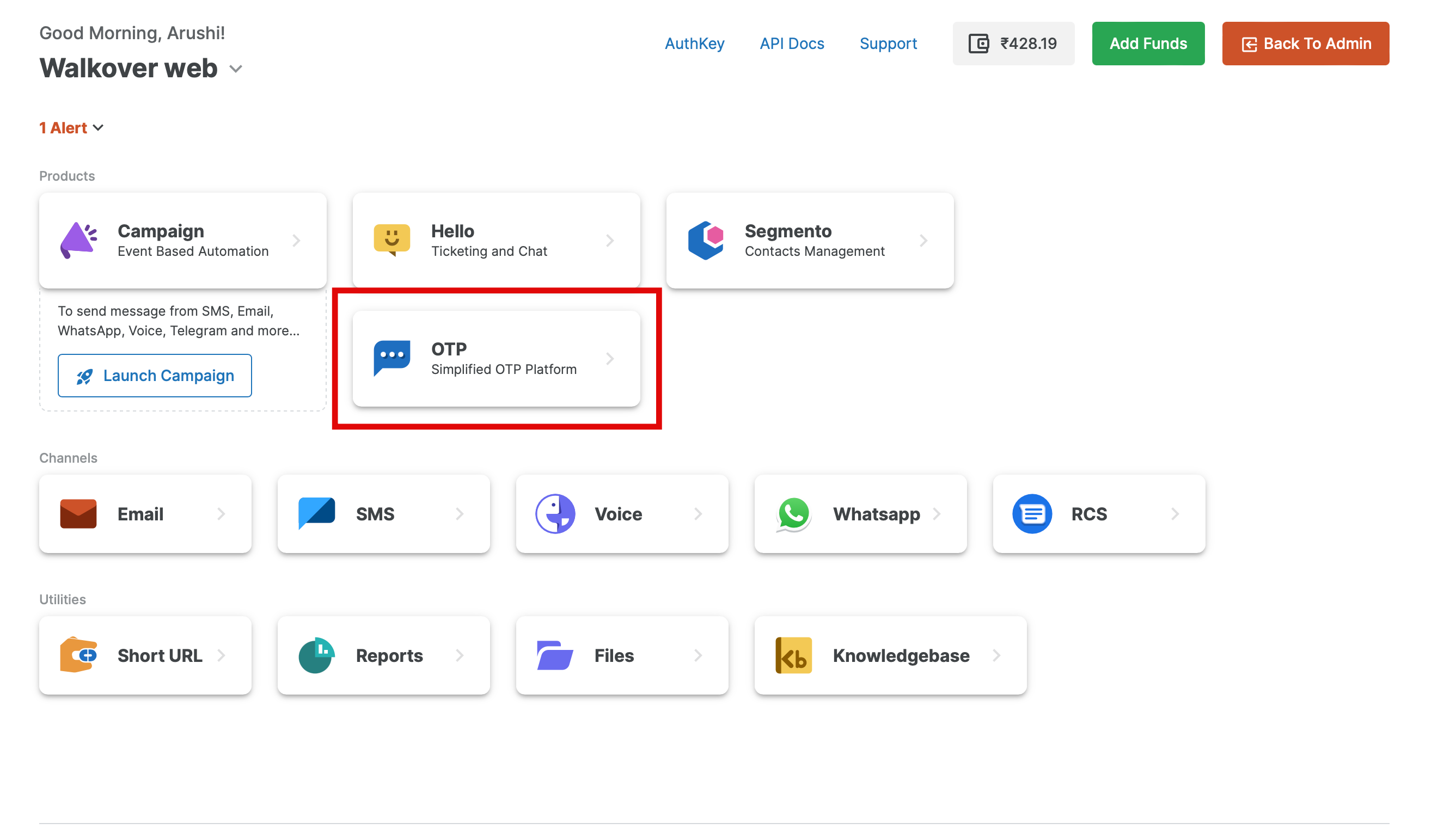Open the Simplified OTP Platform subtitle

[504, 369]
